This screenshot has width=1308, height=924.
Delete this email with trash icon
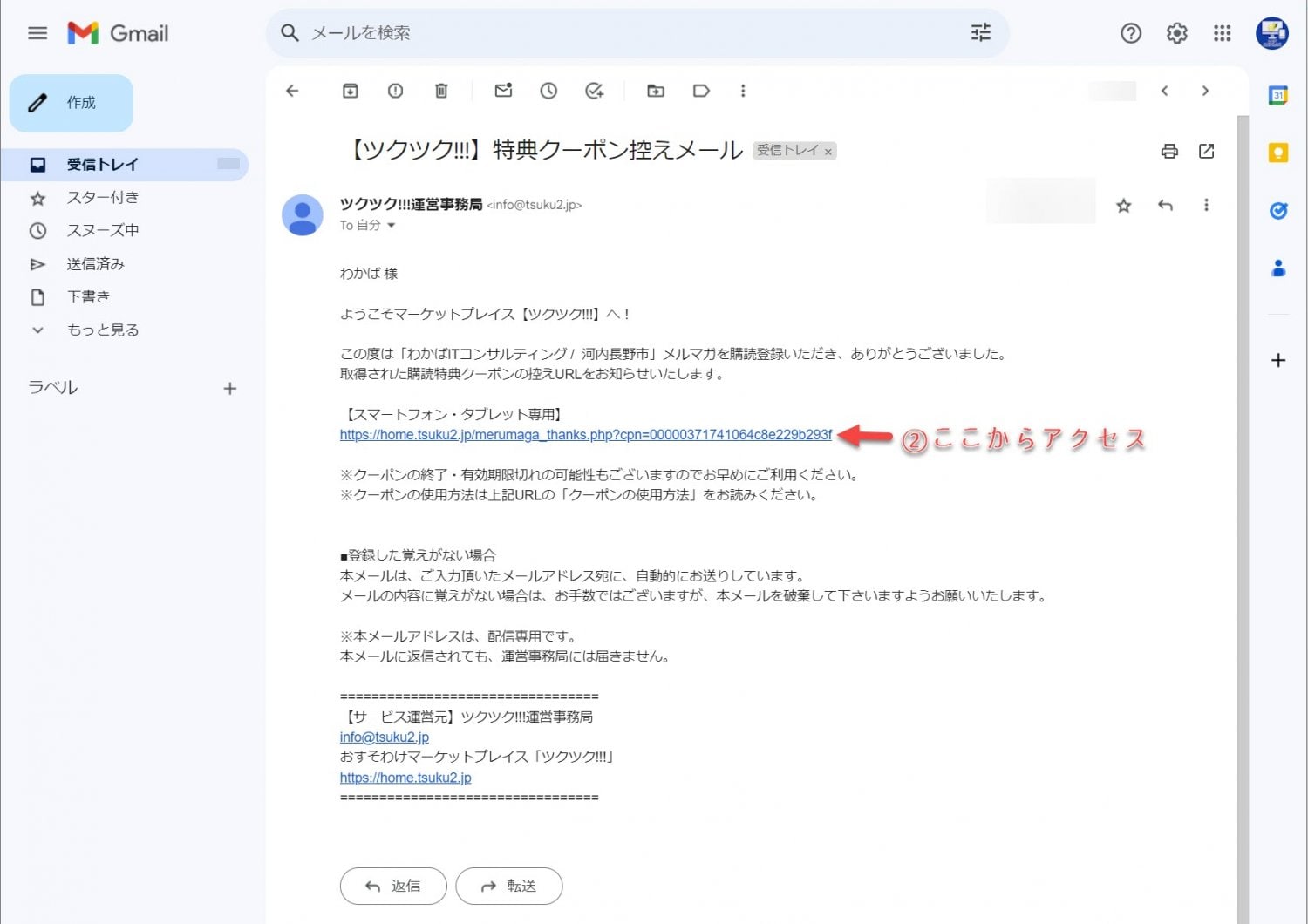[441, 91]
